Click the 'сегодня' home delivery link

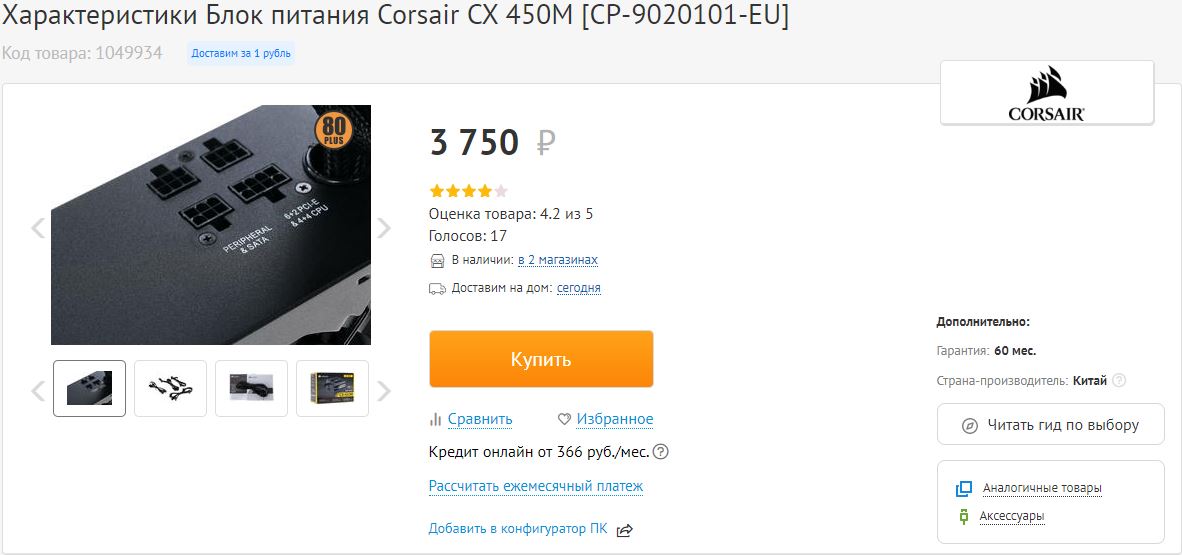579,288
